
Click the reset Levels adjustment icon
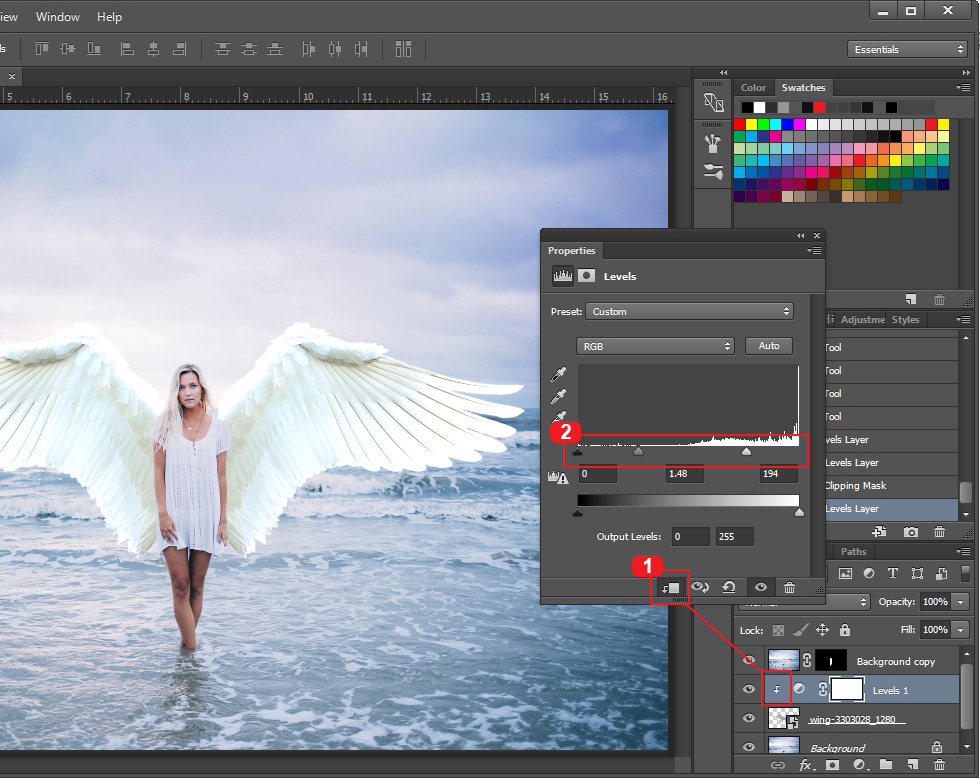click(x=729, y=588)
